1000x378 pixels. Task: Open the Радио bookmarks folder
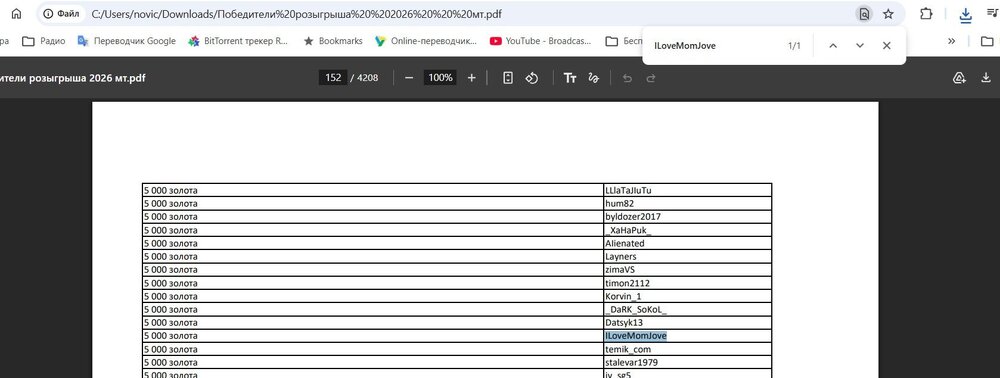click(43, 41)
